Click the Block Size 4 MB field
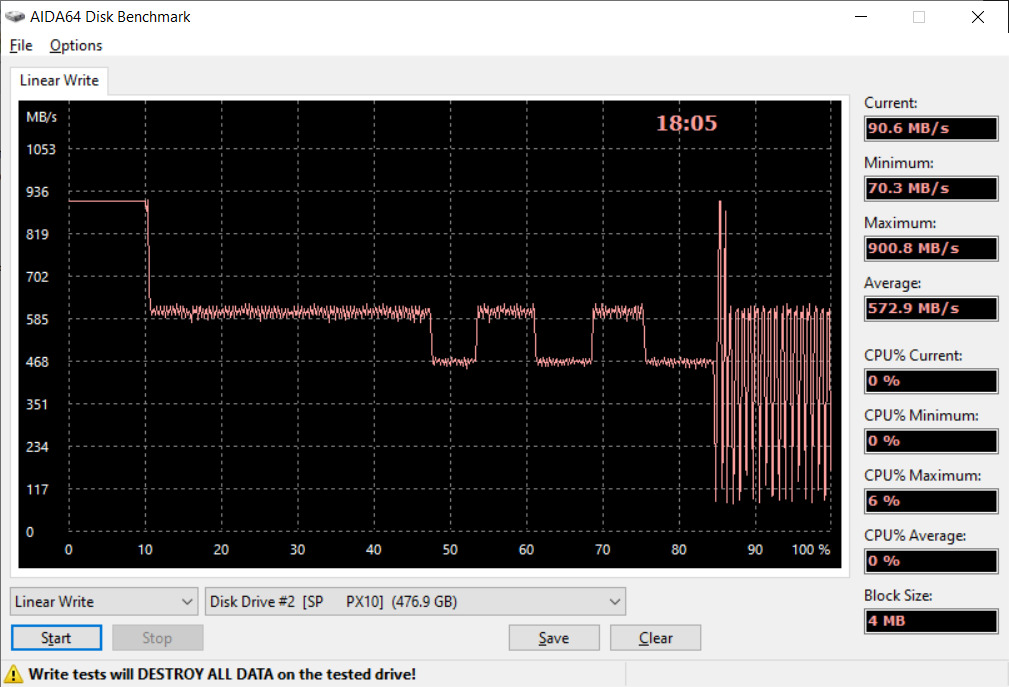This screenshot has height=687, width=1009. (930, 621)
